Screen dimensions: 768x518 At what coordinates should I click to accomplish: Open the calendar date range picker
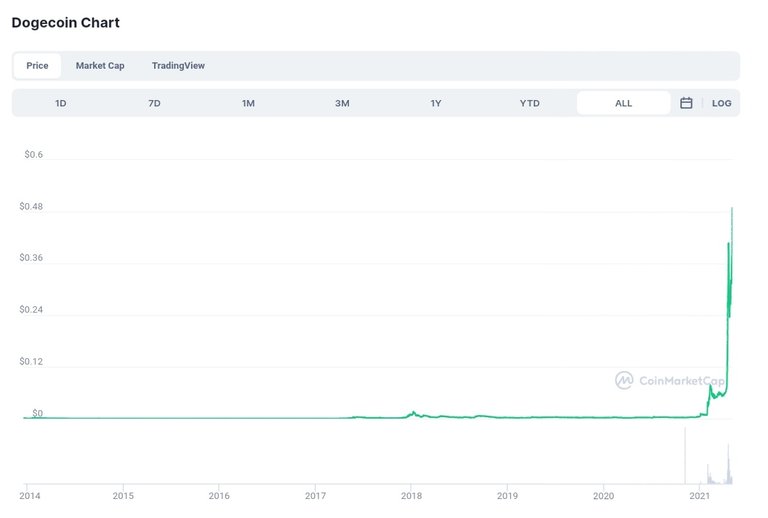click(686, 103)
